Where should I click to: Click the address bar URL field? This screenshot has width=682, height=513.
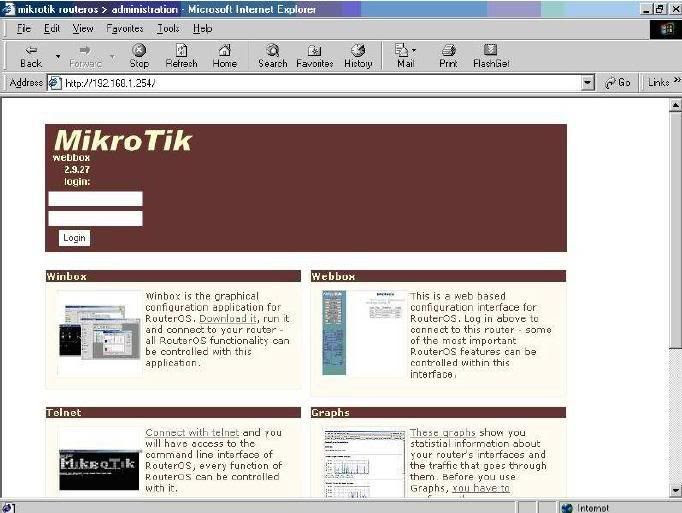click(x=322, y=83)
